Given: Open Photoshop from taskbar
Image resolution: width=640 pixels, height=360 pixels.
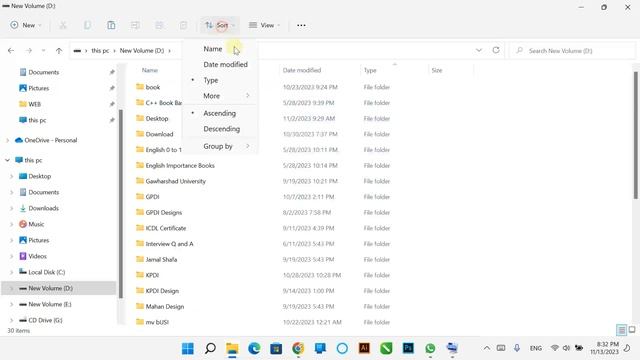Looking at the screenshot, I should pos(408,348).
